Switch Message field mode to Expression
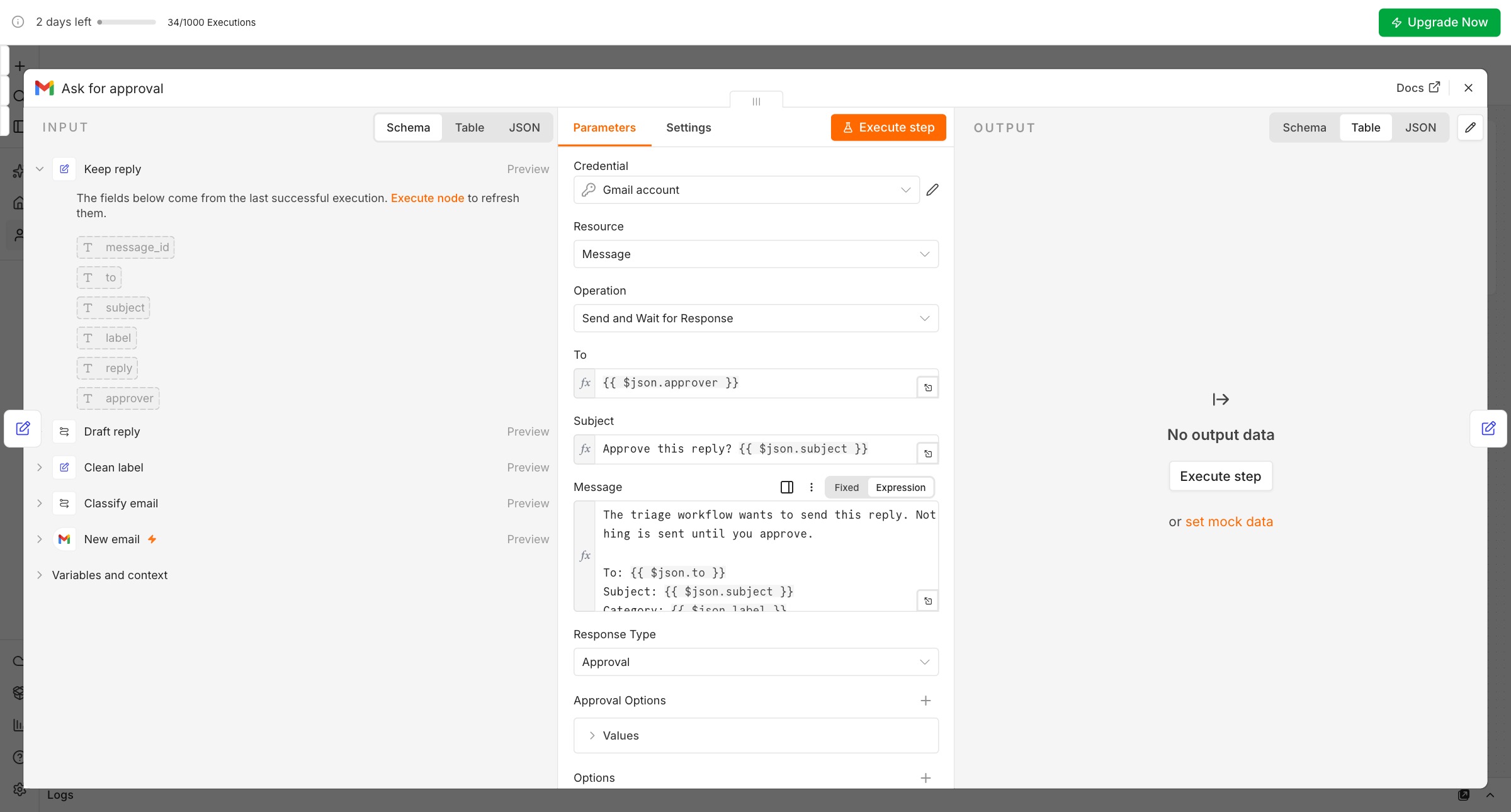This screenshot has height=812, width=1511. [900, 487]
